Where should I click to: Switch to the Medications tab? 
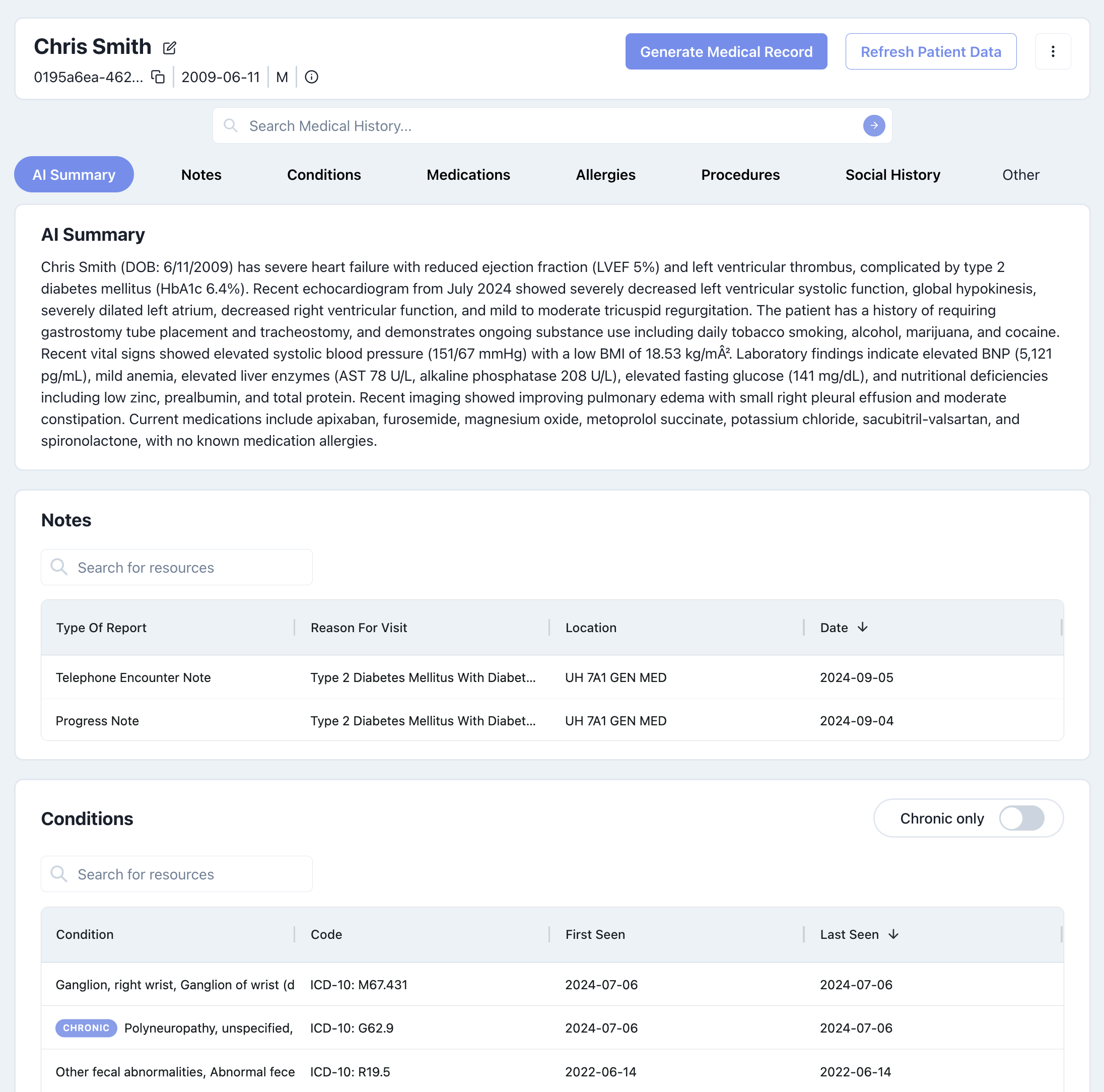[x=468, y=174]
